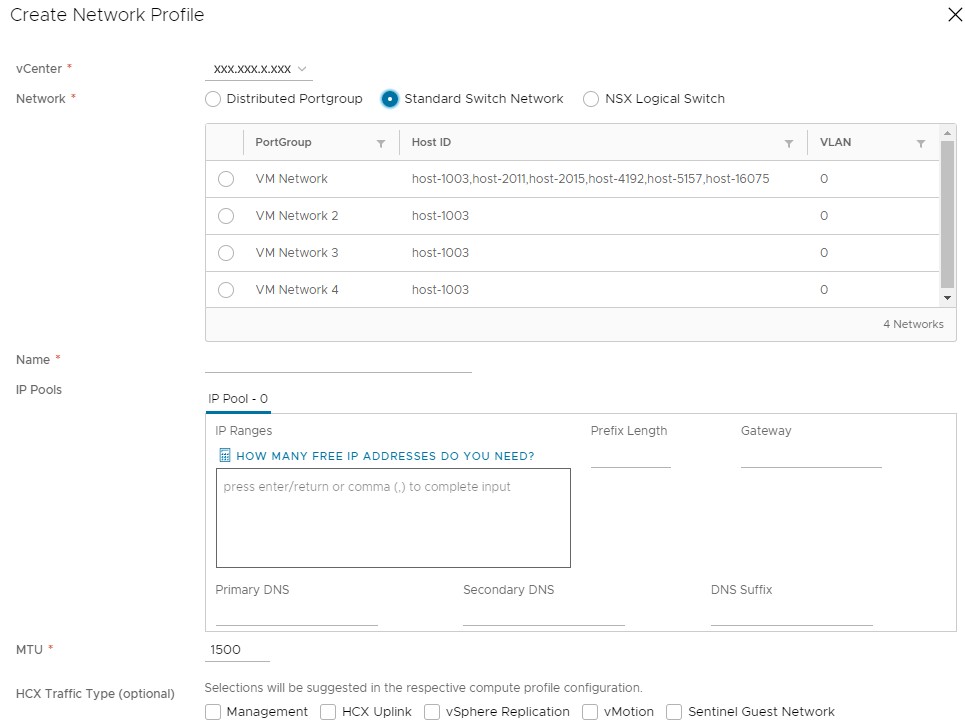
Task: Click the Primary DNS field
Action: 297,615
